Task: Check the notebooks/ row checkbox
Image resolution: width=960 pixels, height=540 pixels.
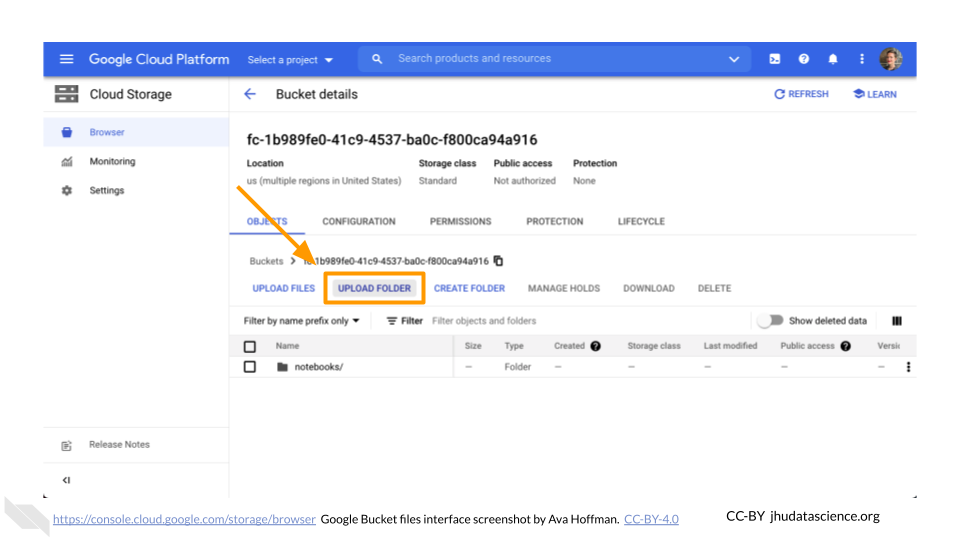Action: 250,367
